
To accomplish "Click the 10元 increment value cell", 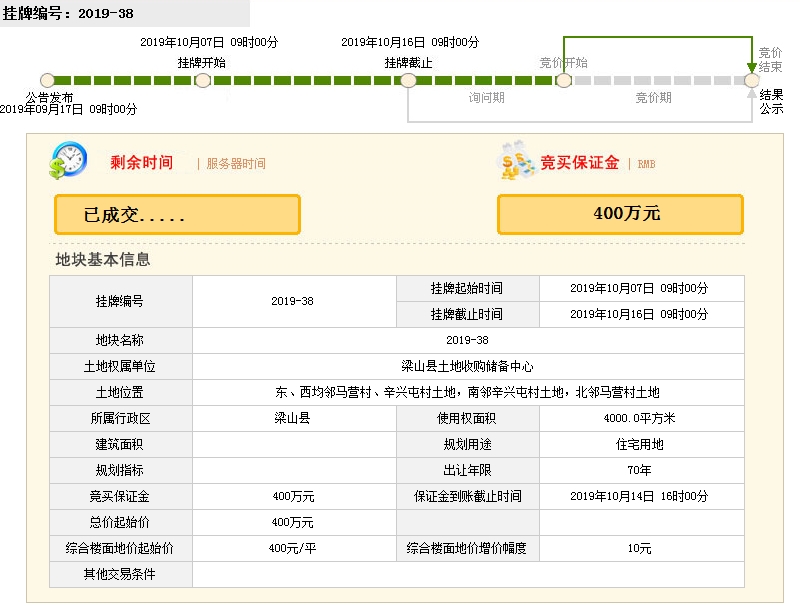I will [642, 548].
